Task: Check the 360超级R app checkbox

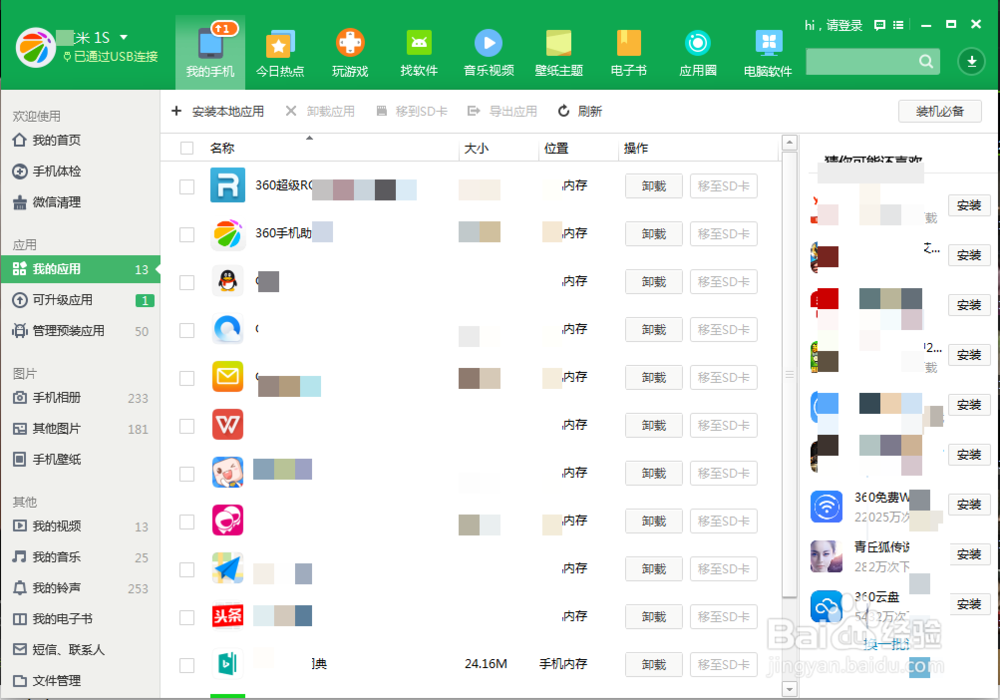Action: [x=187, y=186]
